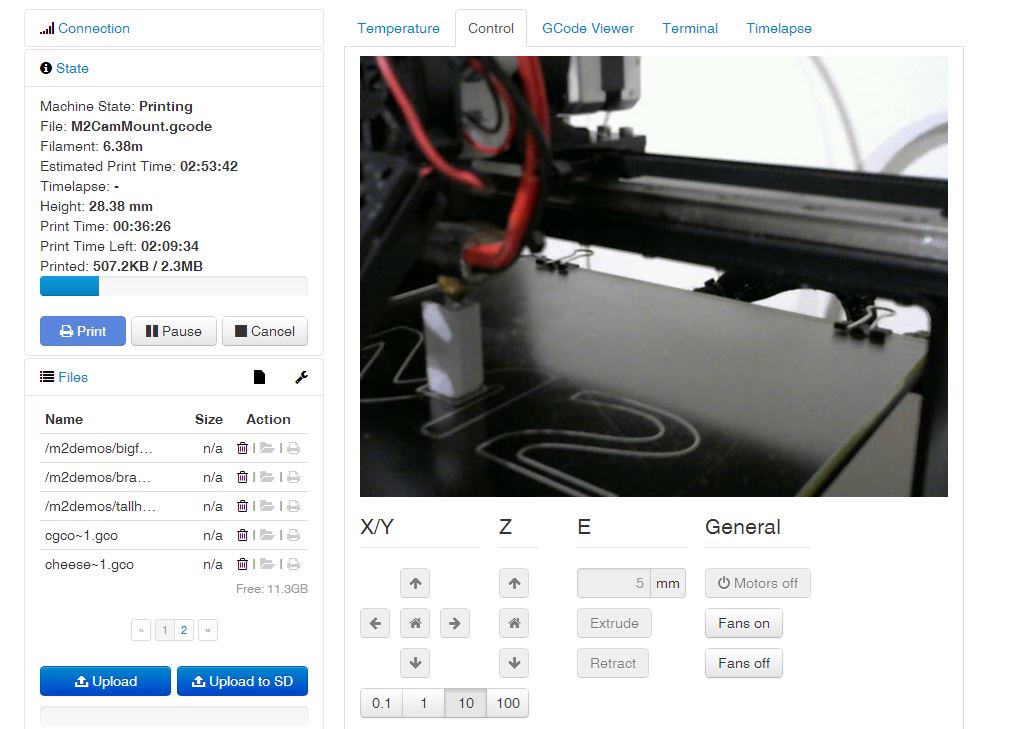Screen dimensions: 1016x729
Task: Switch to the GCode Viewer tab
Action: click(588, 28)
